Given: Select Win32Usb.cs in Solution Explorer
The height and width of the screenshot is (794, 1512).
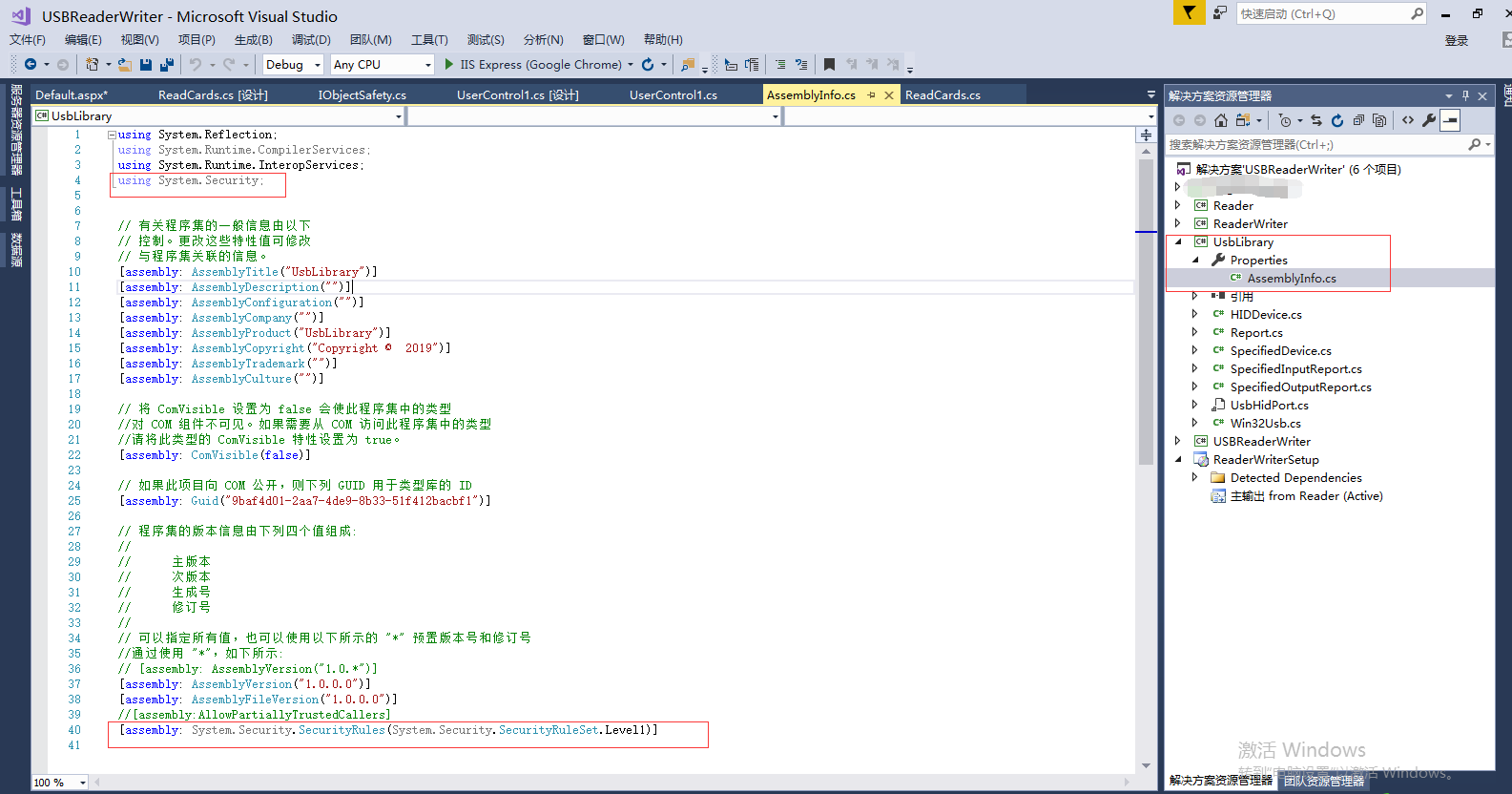Looking at the screenshot, I should 1266,423.
